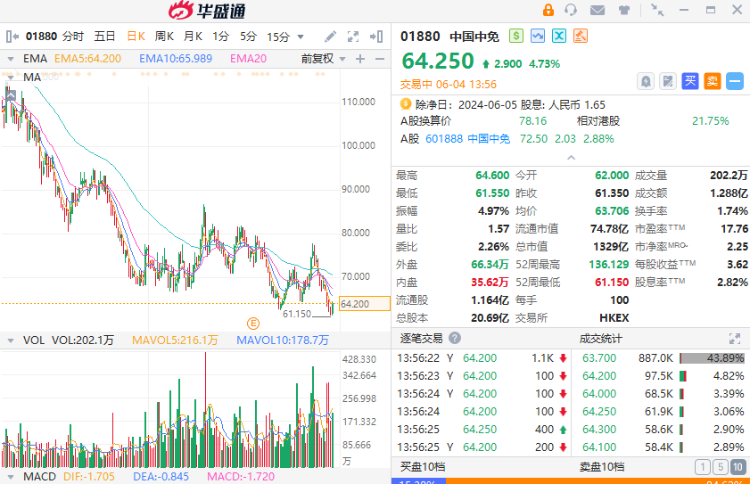Click stock code 01880 in chart toolbar

click(41, 36)
